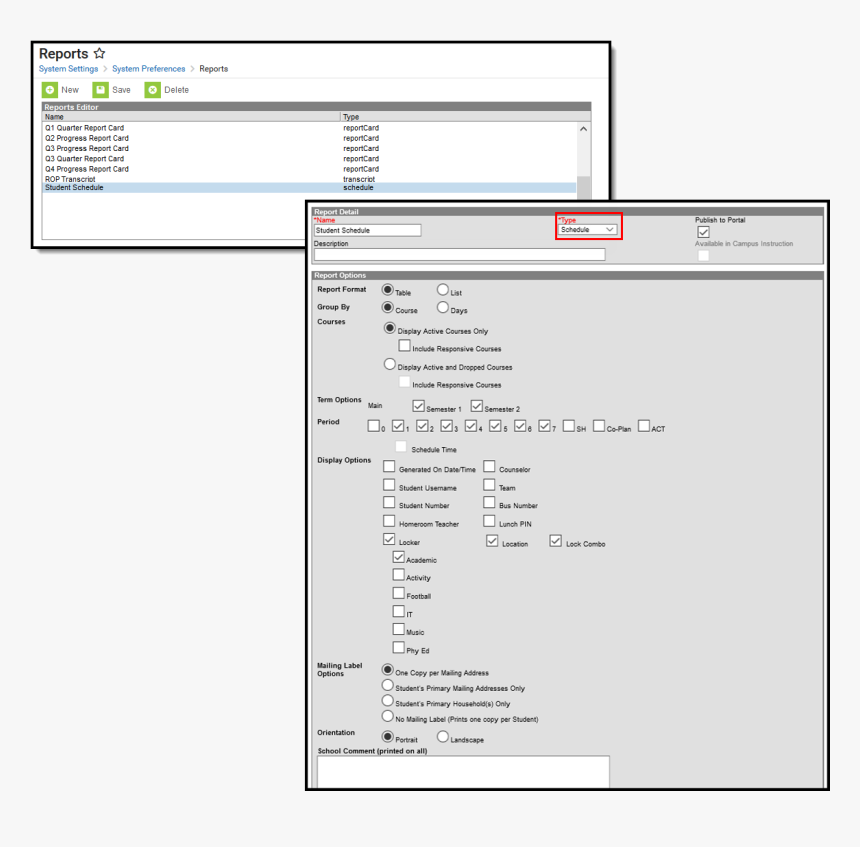Select Q2 Progress Report Card row

pos(310,138)
